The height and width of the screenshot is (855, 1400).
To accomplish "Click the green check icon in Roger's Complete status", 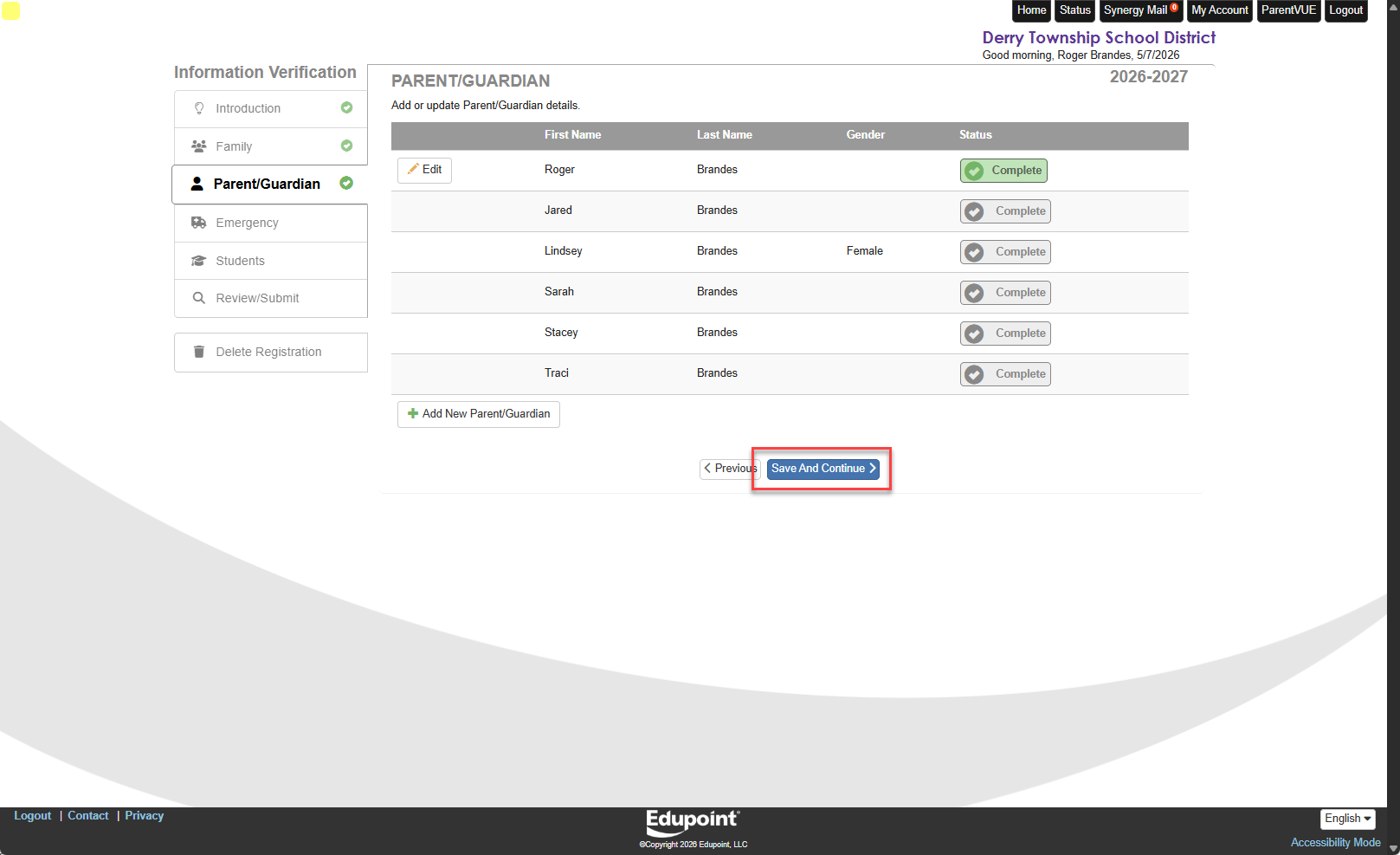I will pyautogui.click(x=975, y=171).
